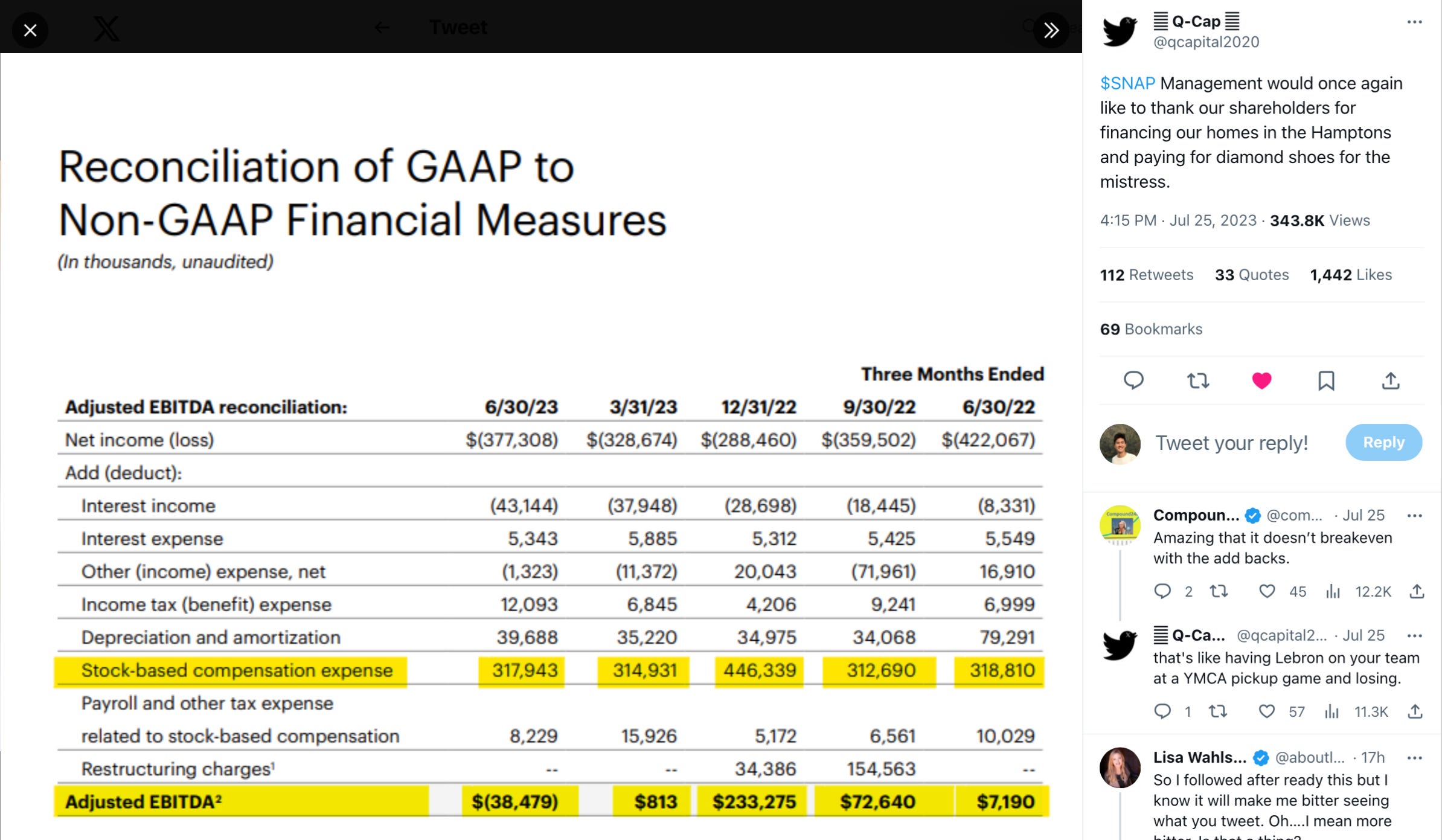Screen dimensions: 1442x840
Task: Open Lisa Wahls profile avatar
Action: coord(1120,768)
